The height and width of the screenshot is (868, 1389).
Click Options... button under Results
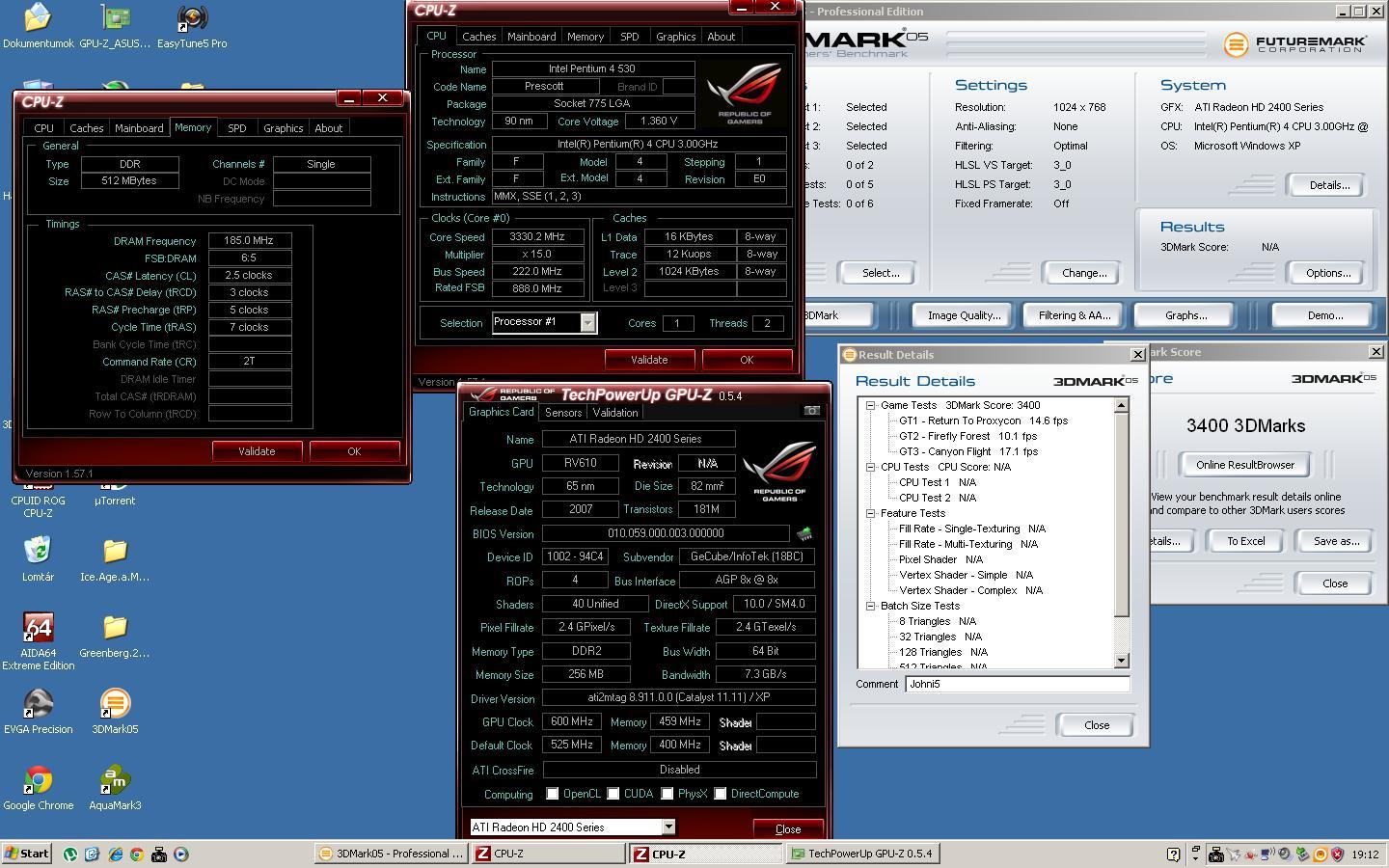[x=1327, y=273]
